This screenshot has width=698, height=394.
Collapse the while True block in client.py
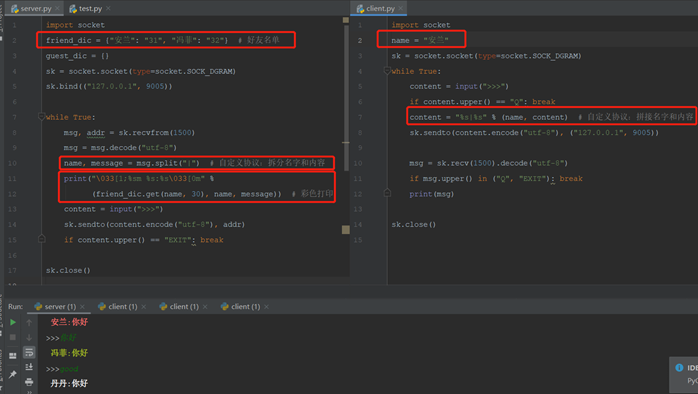[x=387, y=70]
